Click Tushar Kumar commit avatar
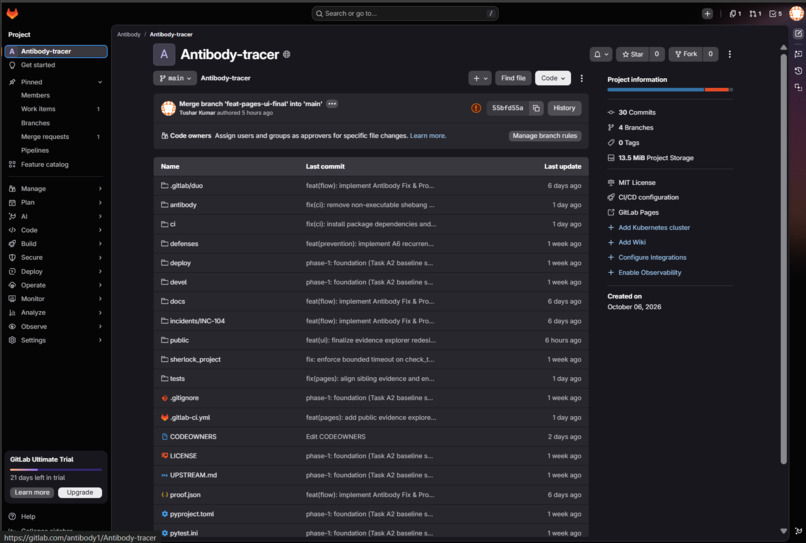 click(169, 108)
